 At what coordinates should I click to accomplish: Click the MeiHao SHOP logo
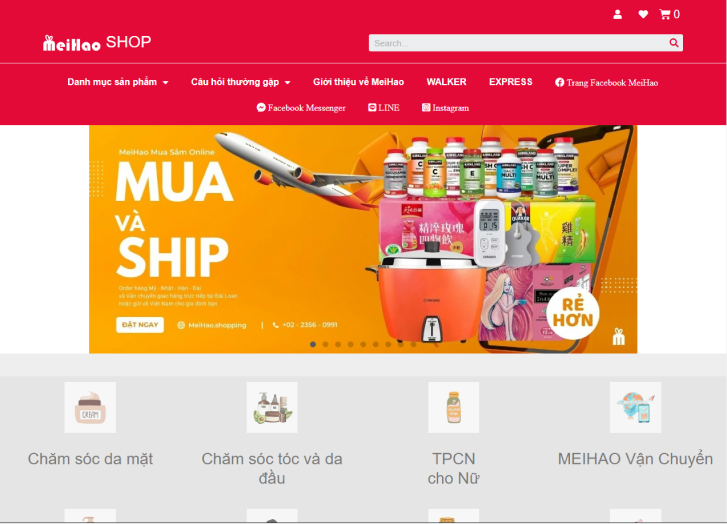click(97, 43)
